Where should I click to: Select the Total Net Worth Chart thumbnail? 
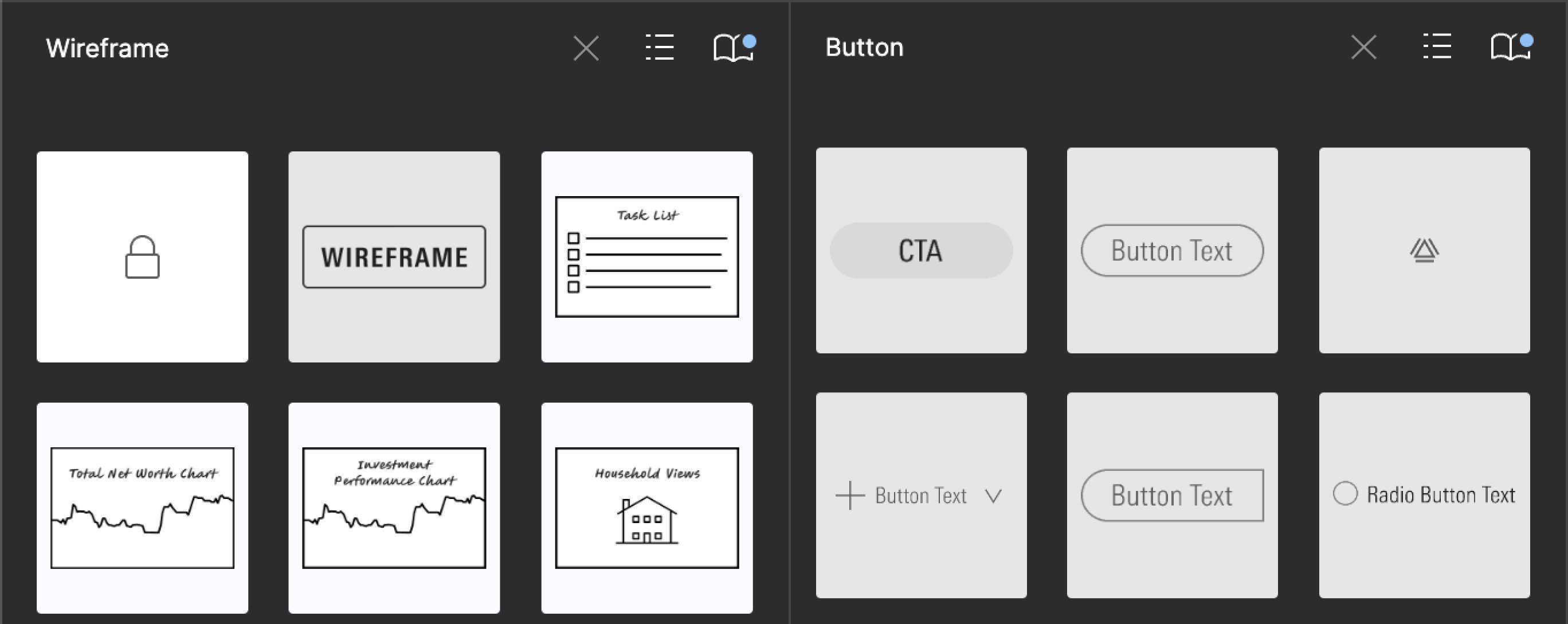pos(143,508)
